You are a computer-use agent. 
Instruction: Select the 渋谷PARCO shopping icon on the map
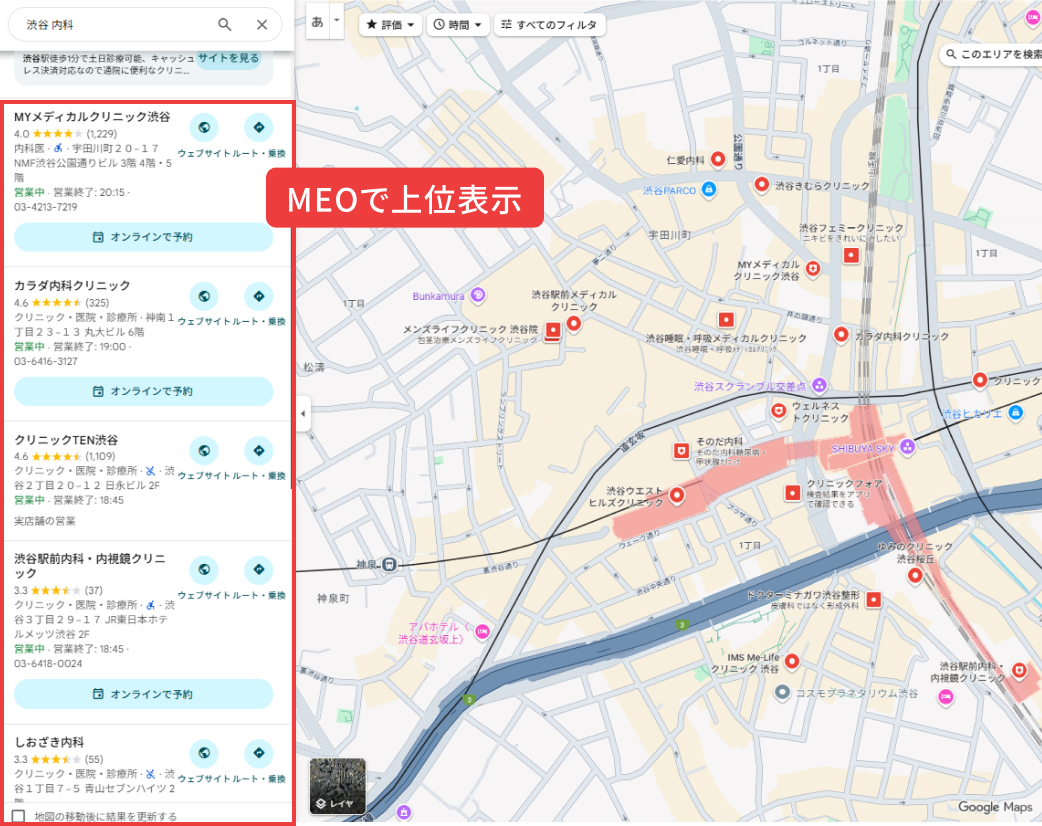tap(710, 190)
